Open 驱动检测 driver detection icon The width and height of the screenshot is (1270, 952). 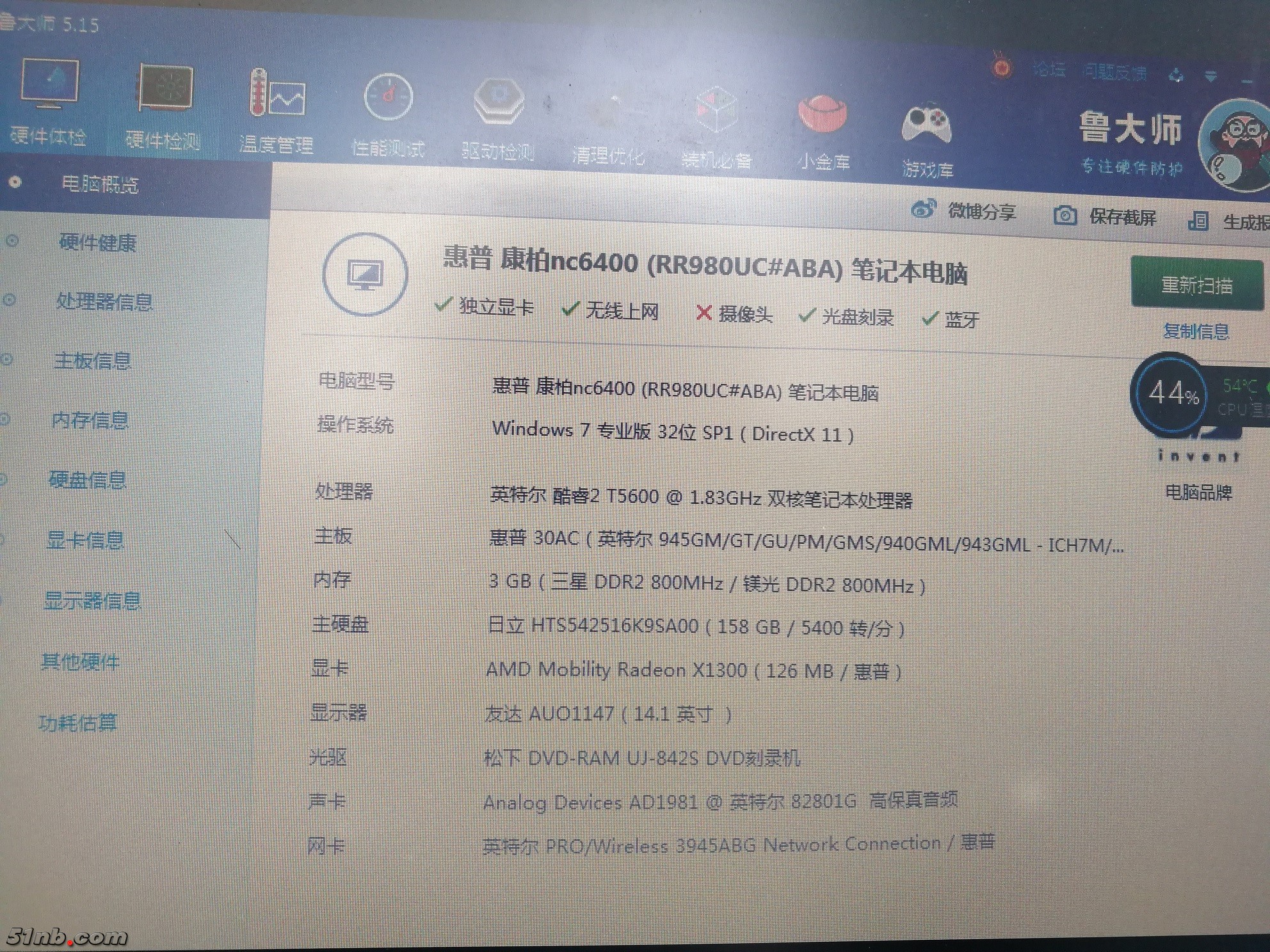pyautogui.click(x=499, y=102)
